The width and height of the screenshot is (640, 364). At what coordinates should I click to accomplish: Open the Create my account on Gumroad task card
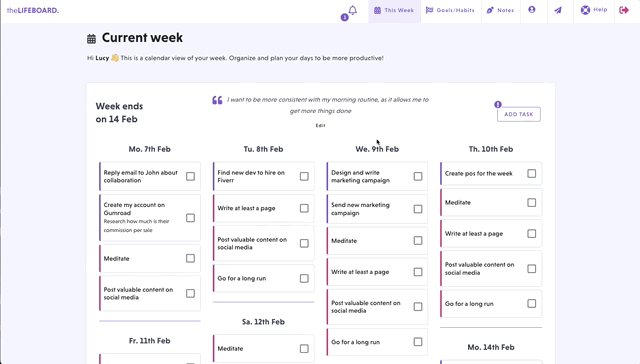point(150,218)
